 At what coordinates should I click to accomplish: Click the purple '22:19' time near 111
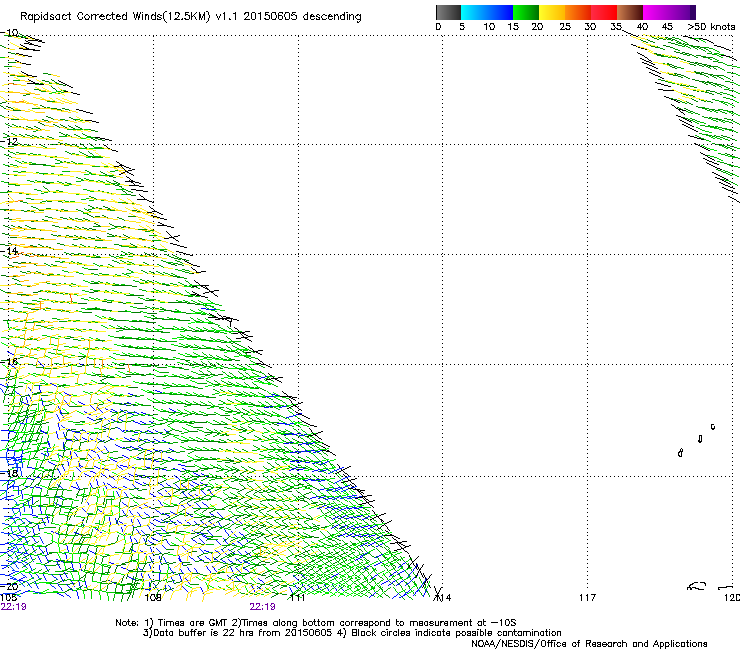[262, 607]
